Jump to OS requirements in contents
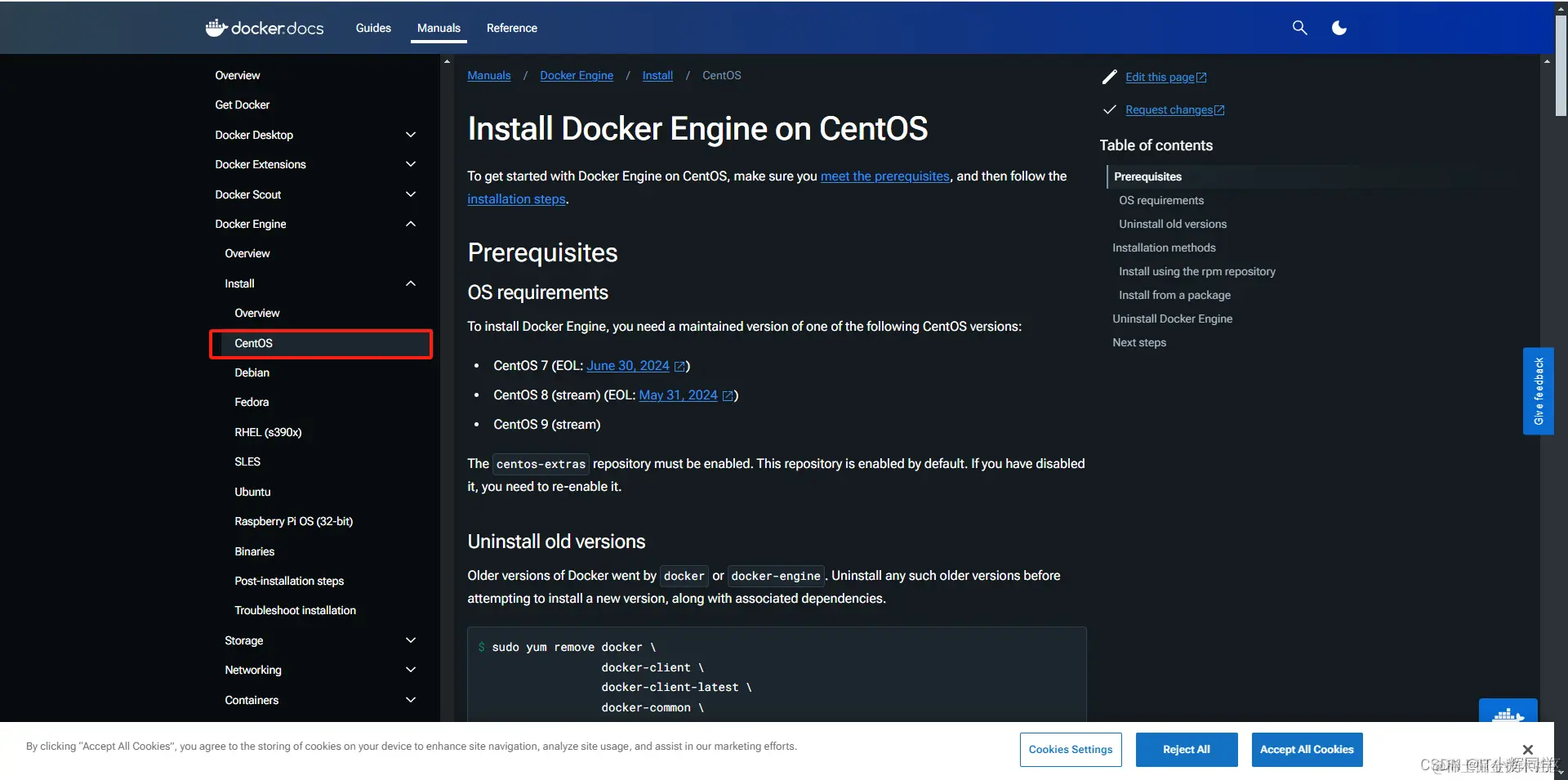 click(x=1161, y=200)
